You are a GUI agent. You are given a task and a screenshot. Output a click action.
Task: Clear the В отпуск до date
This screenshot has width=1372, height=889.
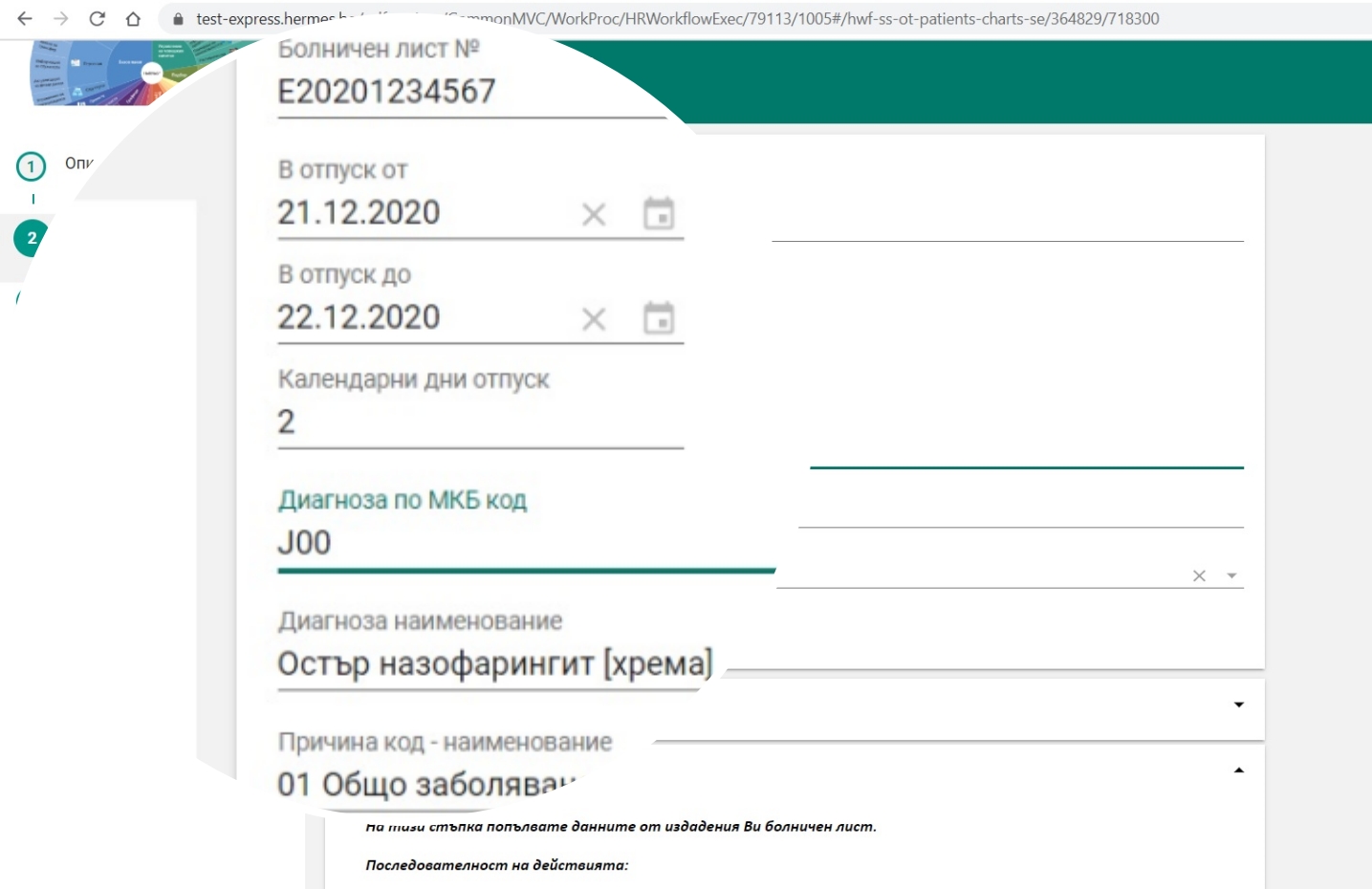coord(594,319)
